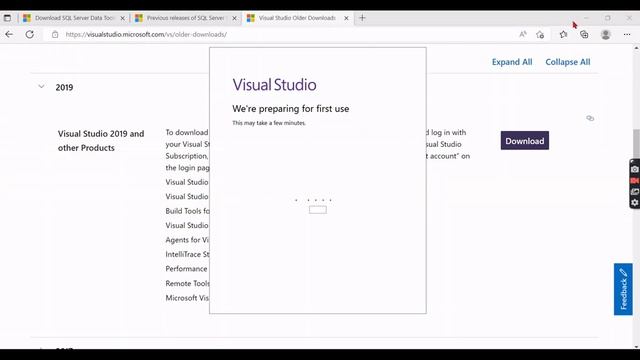
Task: Click the Microsoft Vis list entry
Action: (x=187, y=298)
